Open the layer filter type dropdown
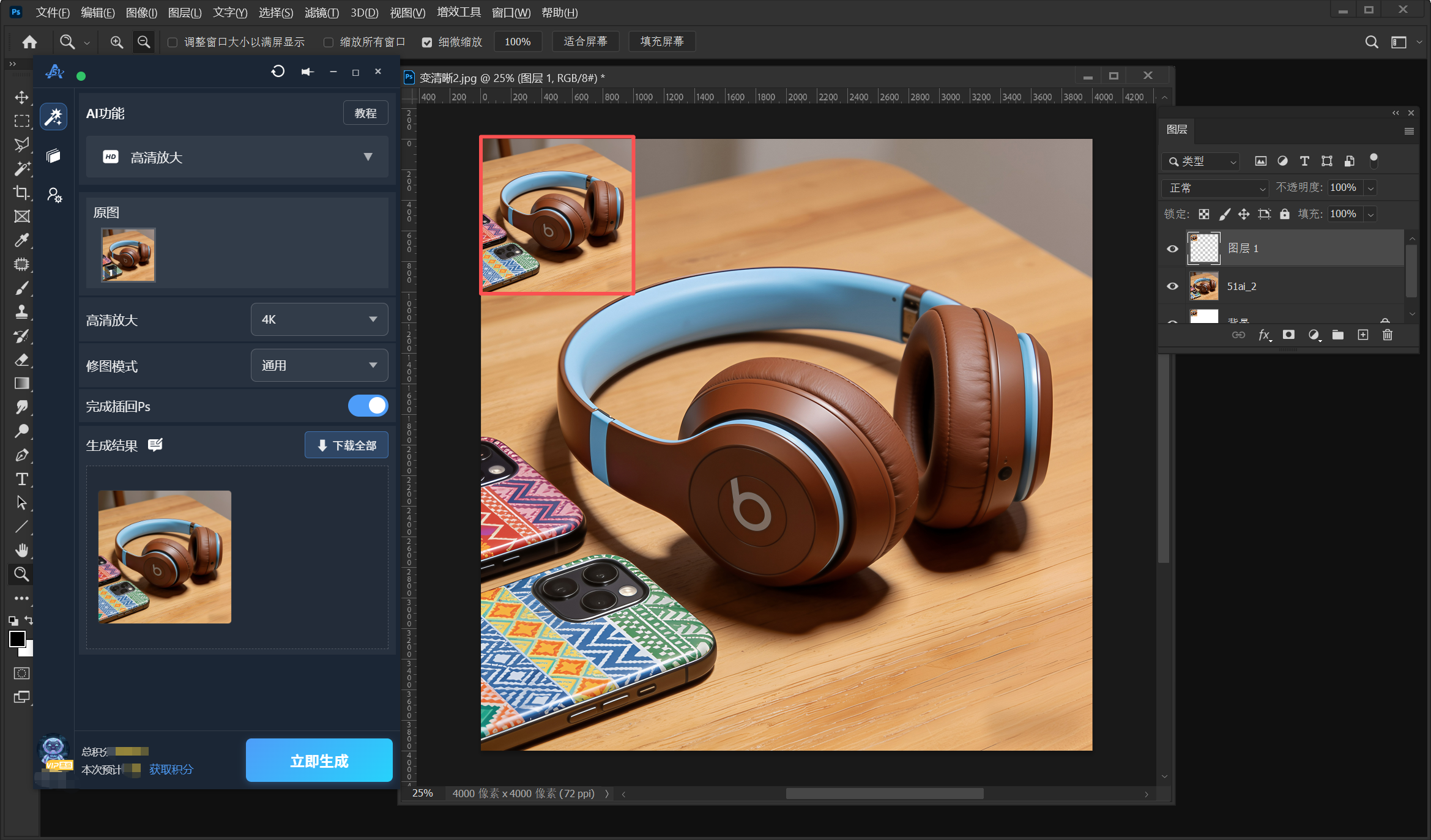 click(1202, 162)
